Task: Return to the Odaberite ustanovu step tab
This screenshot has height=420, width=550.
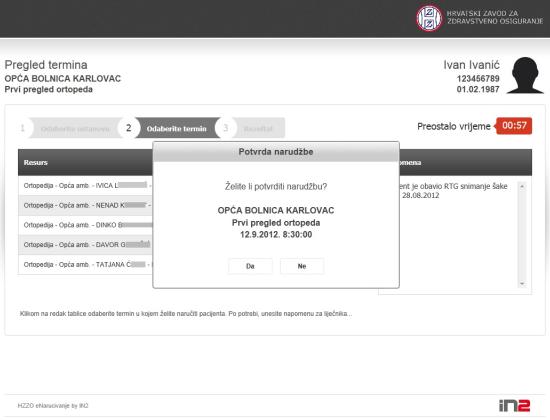Action: pyautogui.click(x=75, y=128)
